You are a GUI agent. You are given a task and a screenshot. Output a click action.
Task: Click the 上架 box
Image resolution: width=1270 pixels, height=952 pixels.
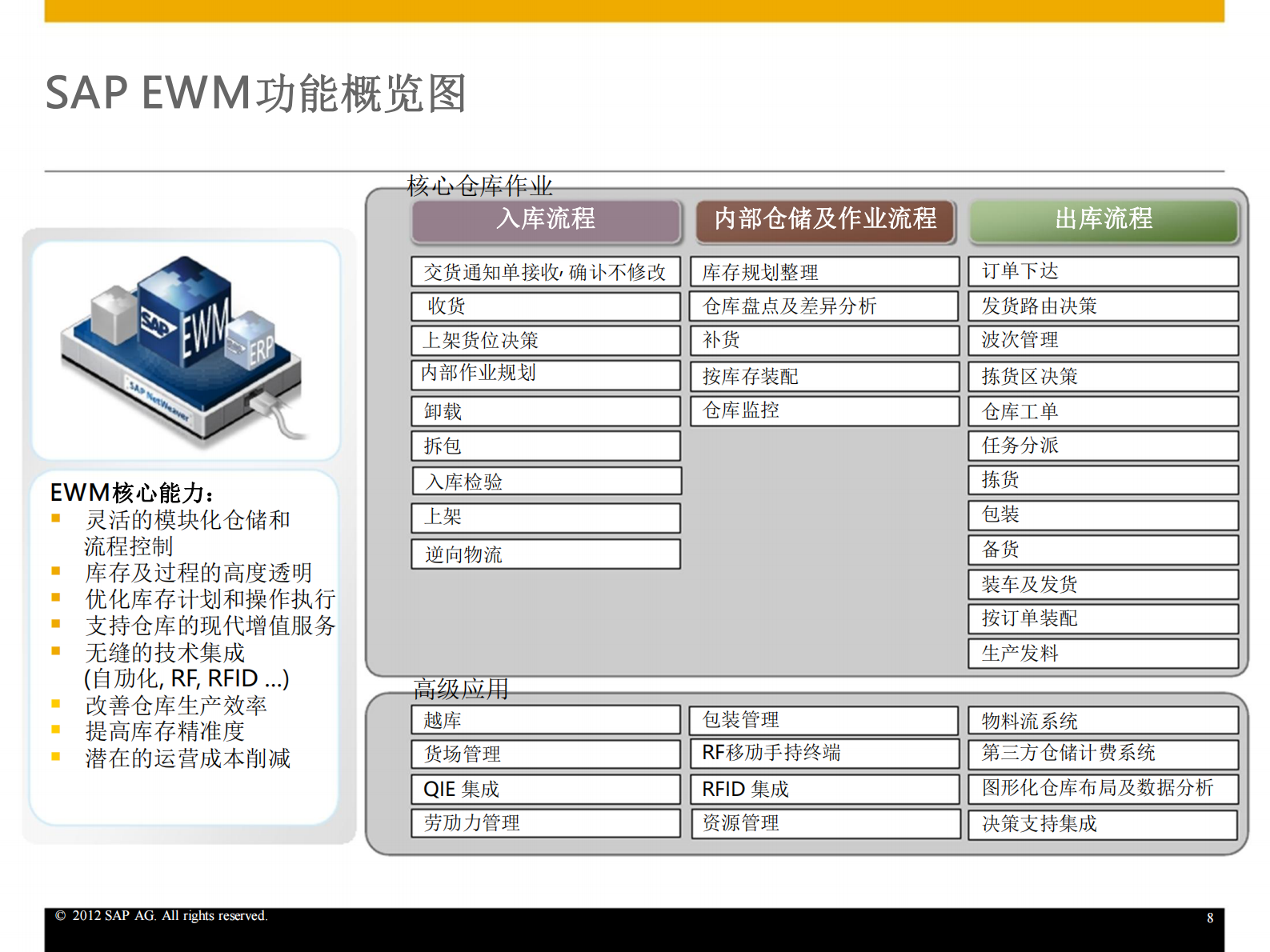pos(546,518)
